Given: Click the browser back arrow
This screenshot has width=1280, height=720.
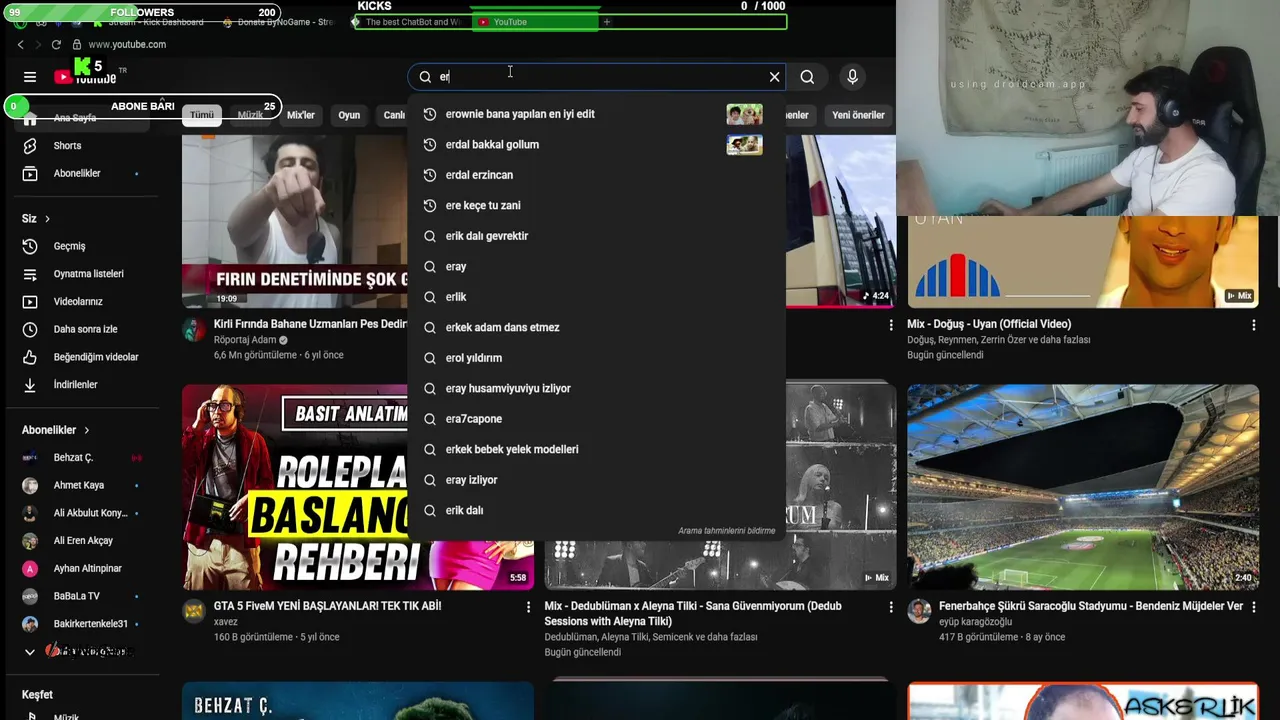Looking at the screenshot, I should click(x=20, y=45).
